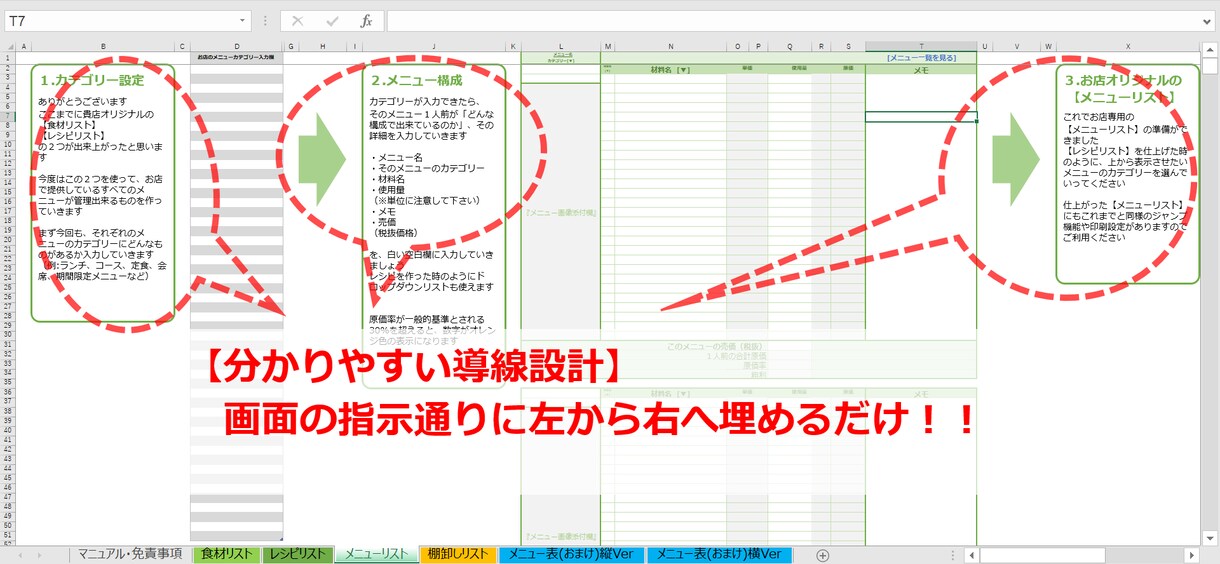Open the メニュー表(おまけ)縦Ver sheet tab
This screenshot has height=564, width=1220.
(571, 555)
